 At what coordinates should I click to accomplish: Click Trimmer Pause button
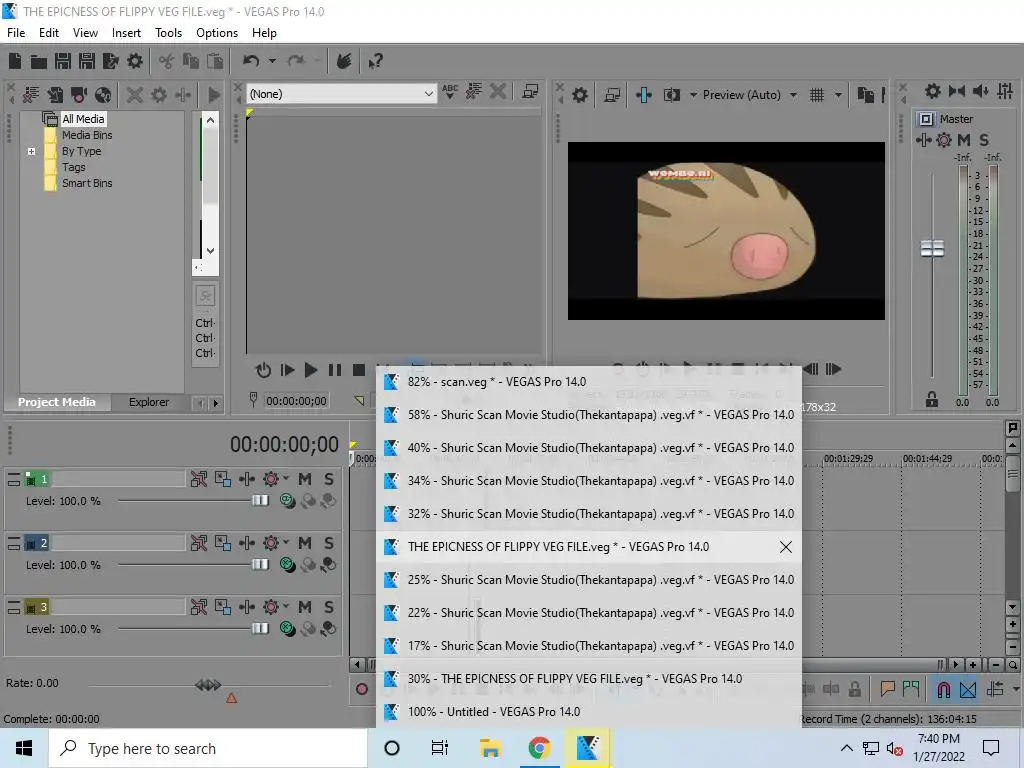[335, 370]
